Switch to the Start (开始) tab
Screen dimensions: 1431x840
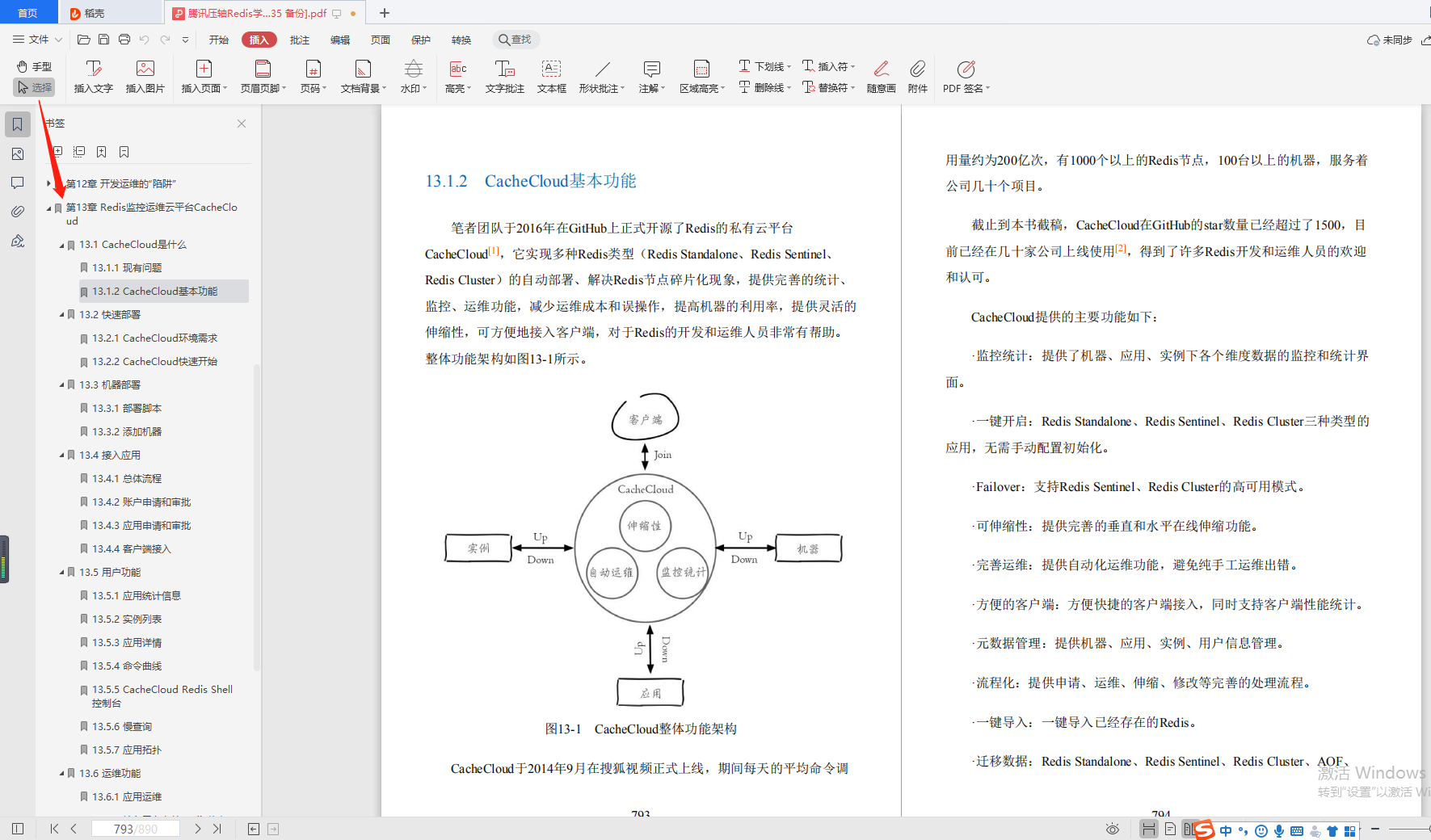[218, 40]
